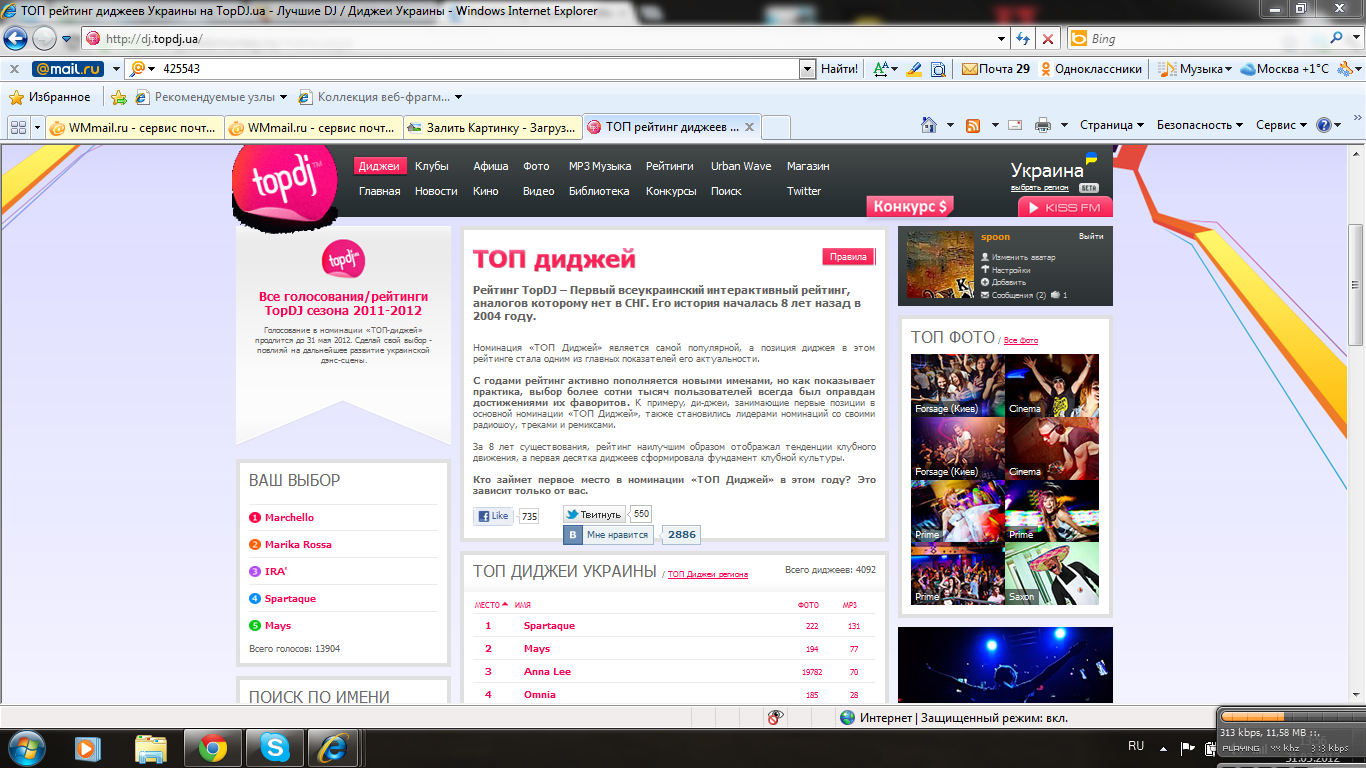1366x768 pixels.
Task: Open Windows Explorer folder on taskbar
Action: (x=151, y=747)
